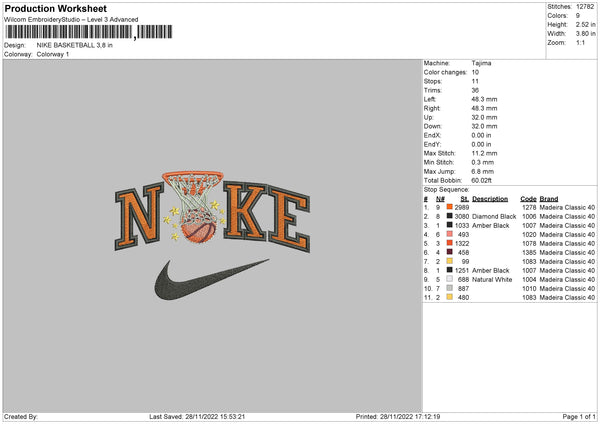Click the letter E in the design
The height and width of the screenshot is (424, 600).
click(289, 220)
